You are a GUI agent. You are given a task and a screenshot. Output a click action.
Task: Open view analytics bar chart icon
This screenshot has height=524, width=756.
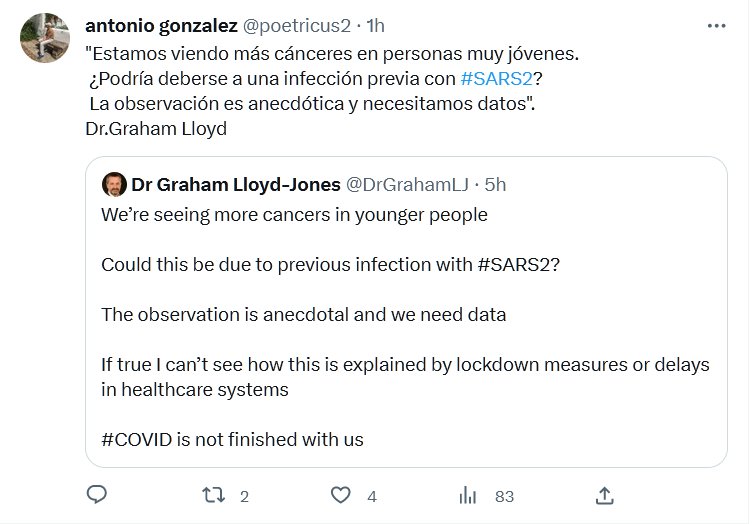coord(467,495)
